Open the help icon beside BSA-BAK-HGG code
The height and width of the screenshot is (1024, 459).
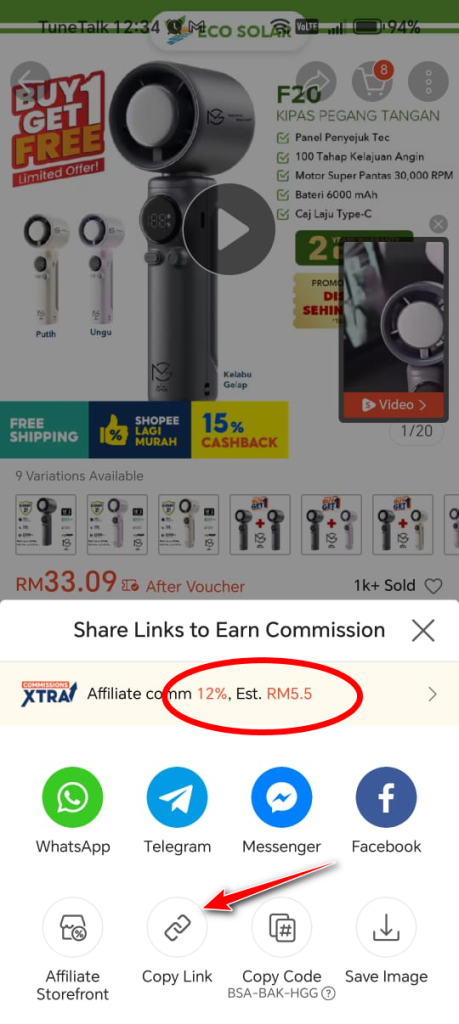pos(329,994)
